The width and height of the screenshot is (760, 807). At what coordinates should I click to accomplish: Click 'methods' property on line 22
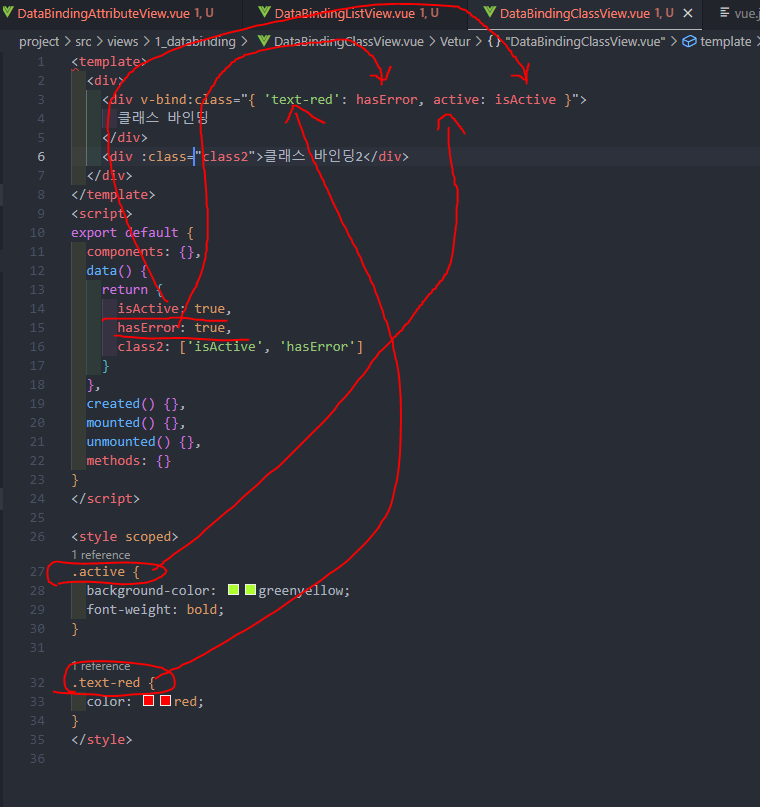(113, 461)
